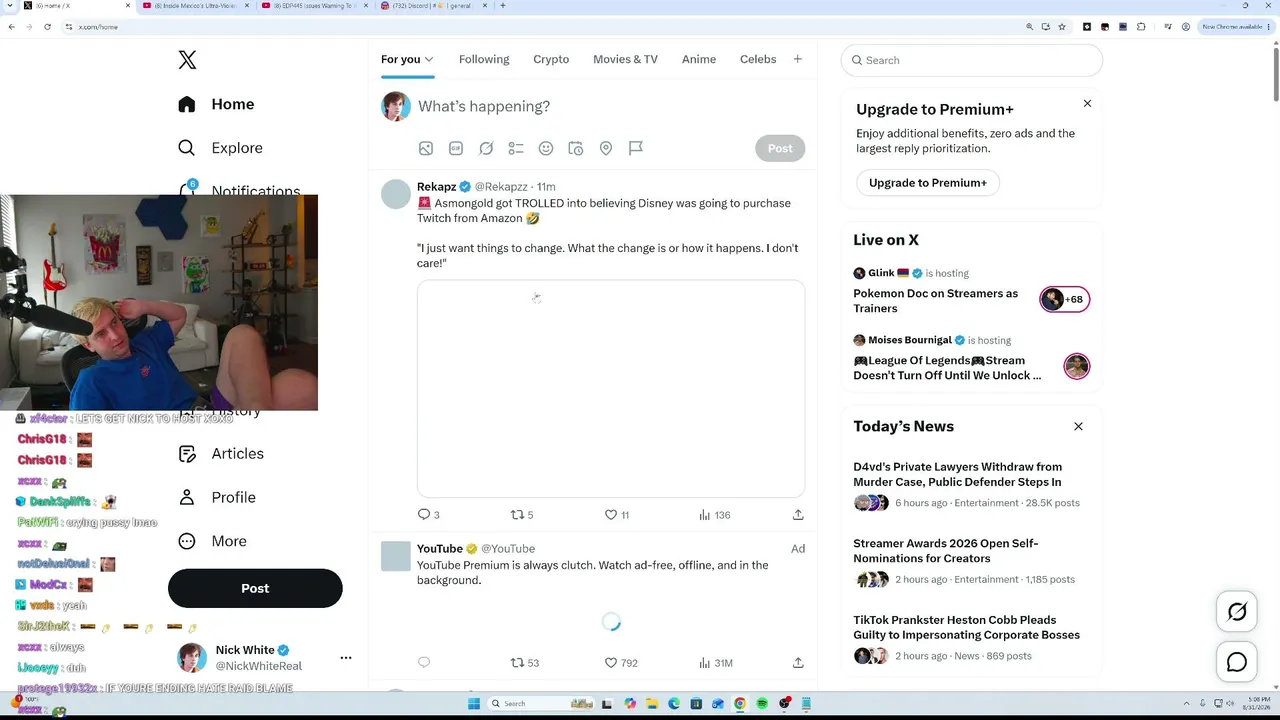1280x720 pixels.
Task: Repost the YouTube ad post
Action: 525,663
